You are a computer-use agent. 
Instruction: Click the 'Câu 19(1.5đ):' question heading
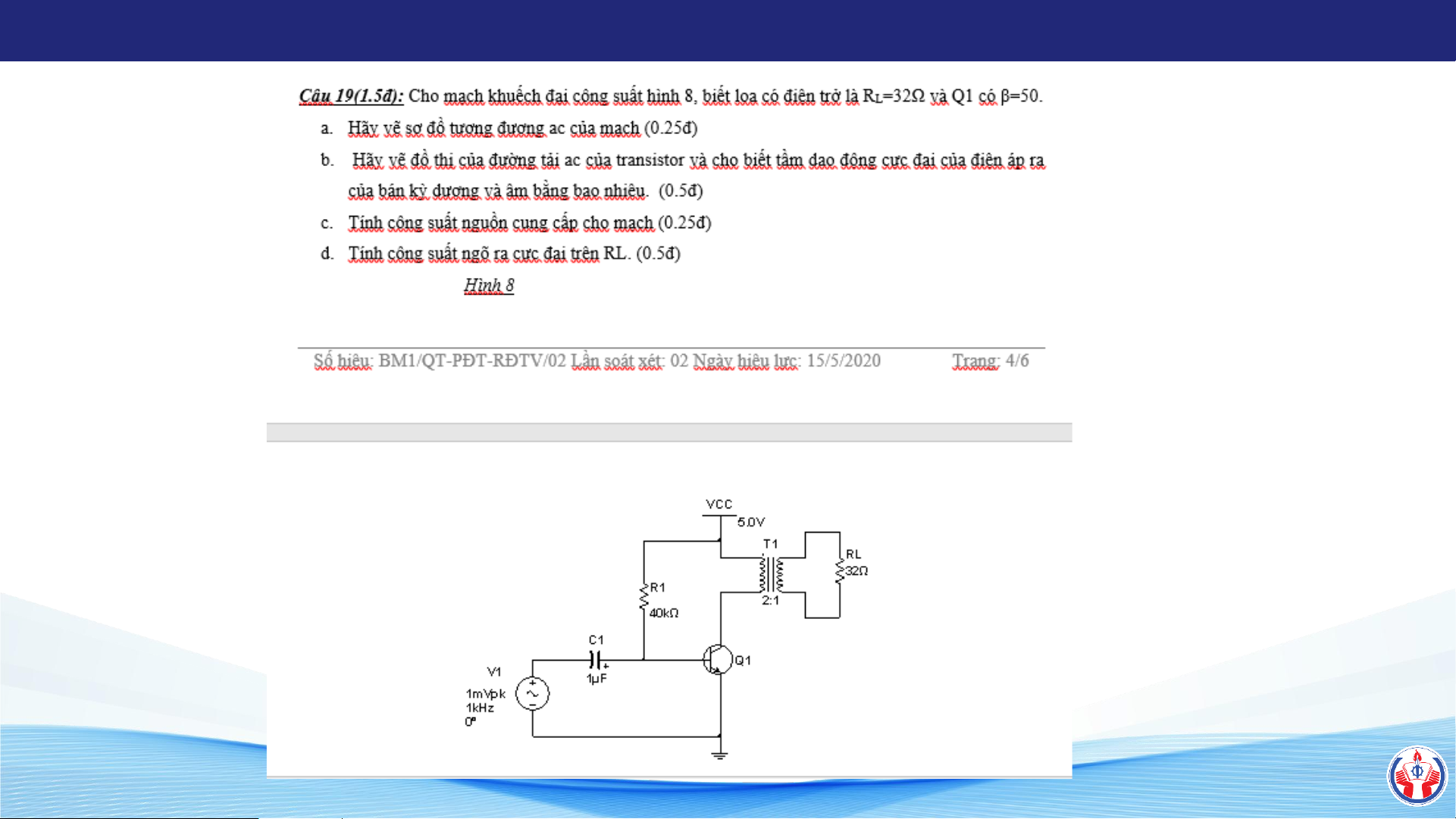tap(351, 96)
